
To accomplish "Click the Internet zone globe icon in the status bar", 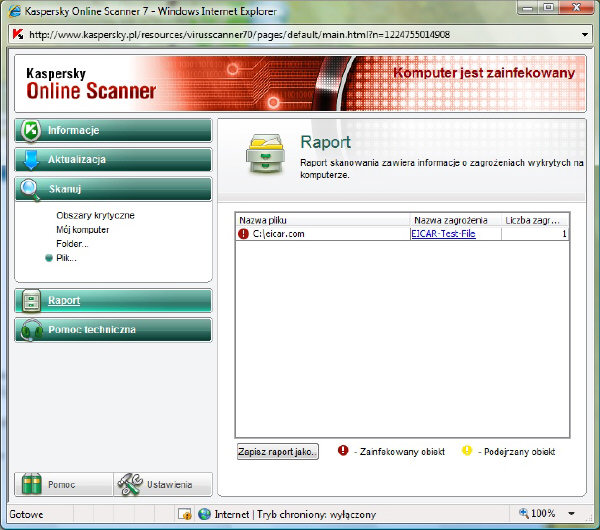I will click(204, 514).
